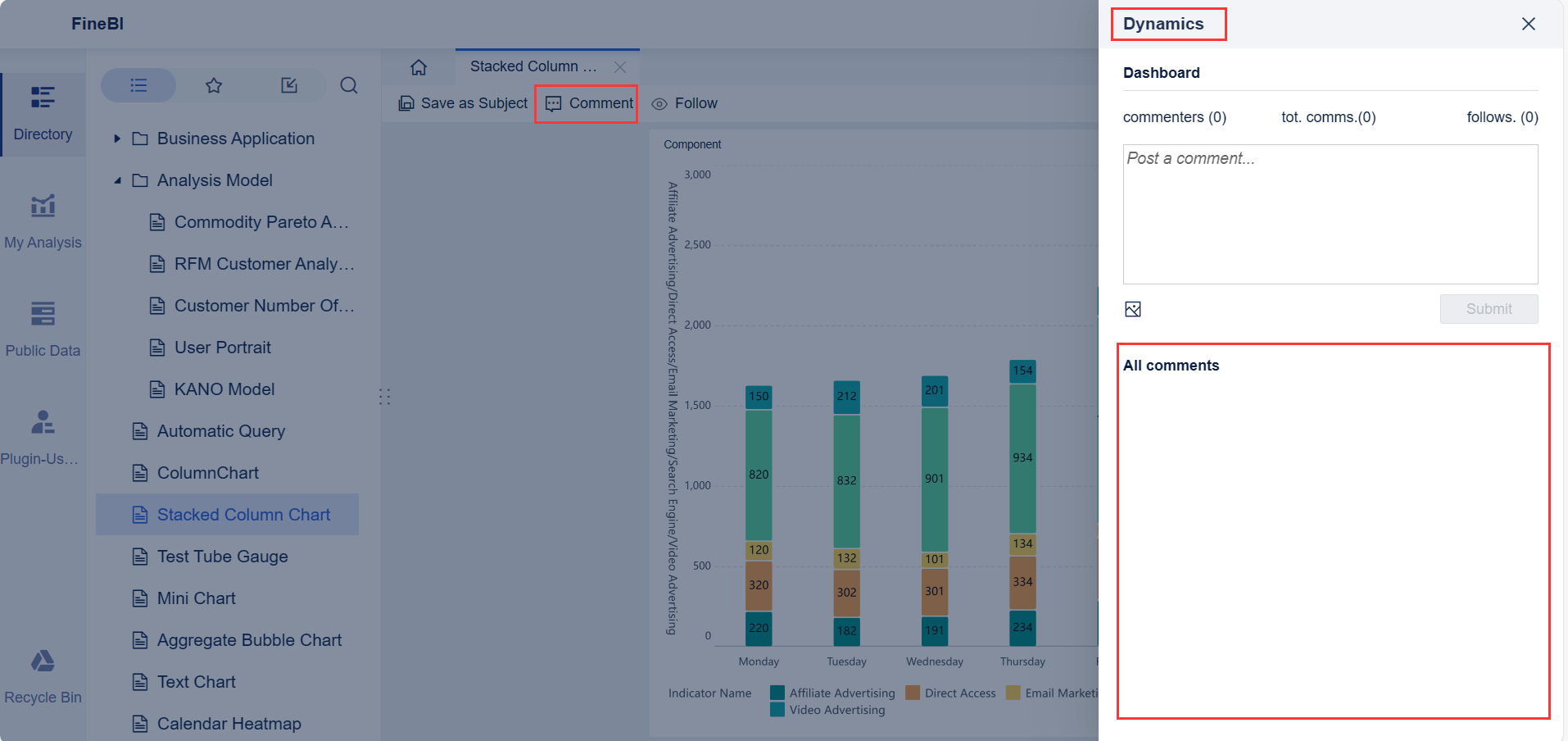Attach an image in the comment box
Image resolution: width=1568 pixels, height=741 pixels.
(1133, 309)
